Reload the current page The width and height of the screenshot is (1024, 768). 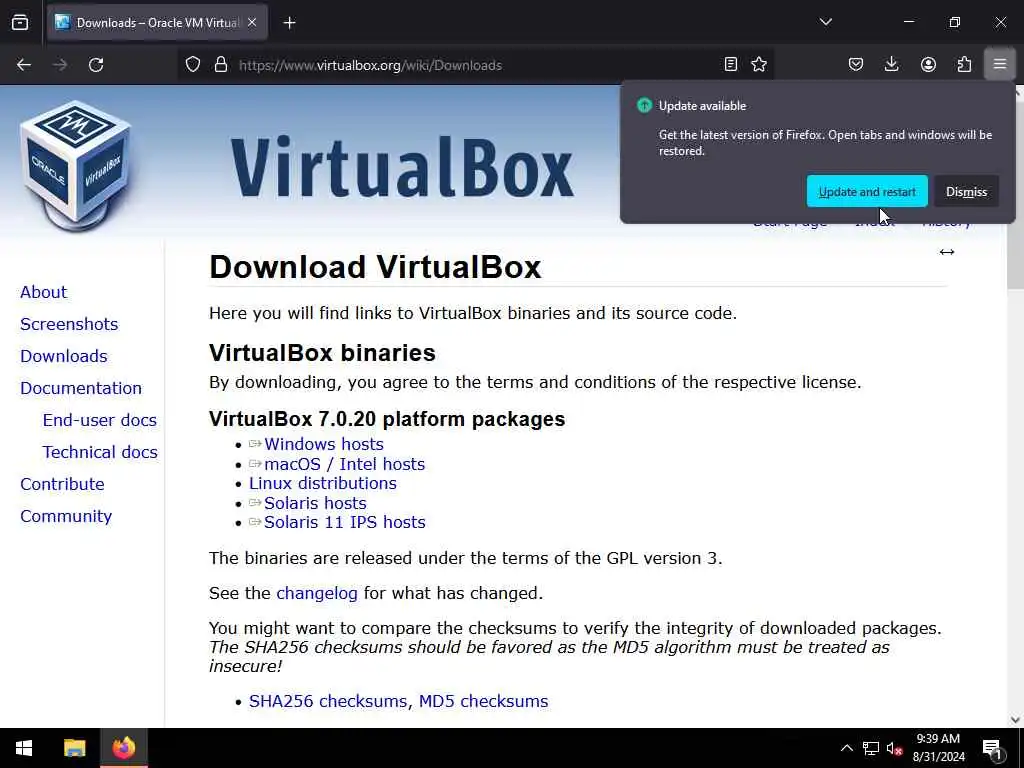pyautogui.click(x=96, y=65)
